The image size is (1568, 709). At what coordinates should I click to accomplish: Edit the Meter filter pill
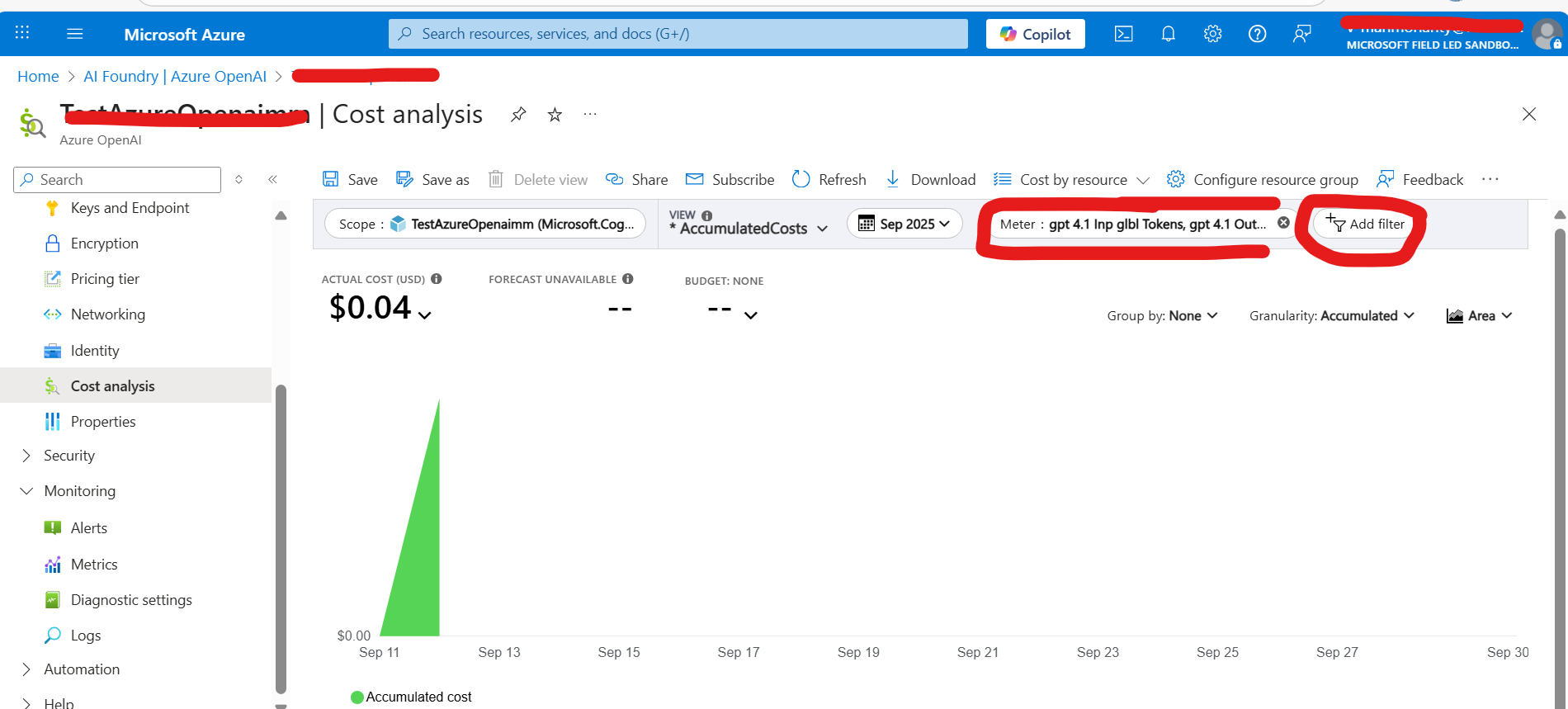click(1132, 224)
